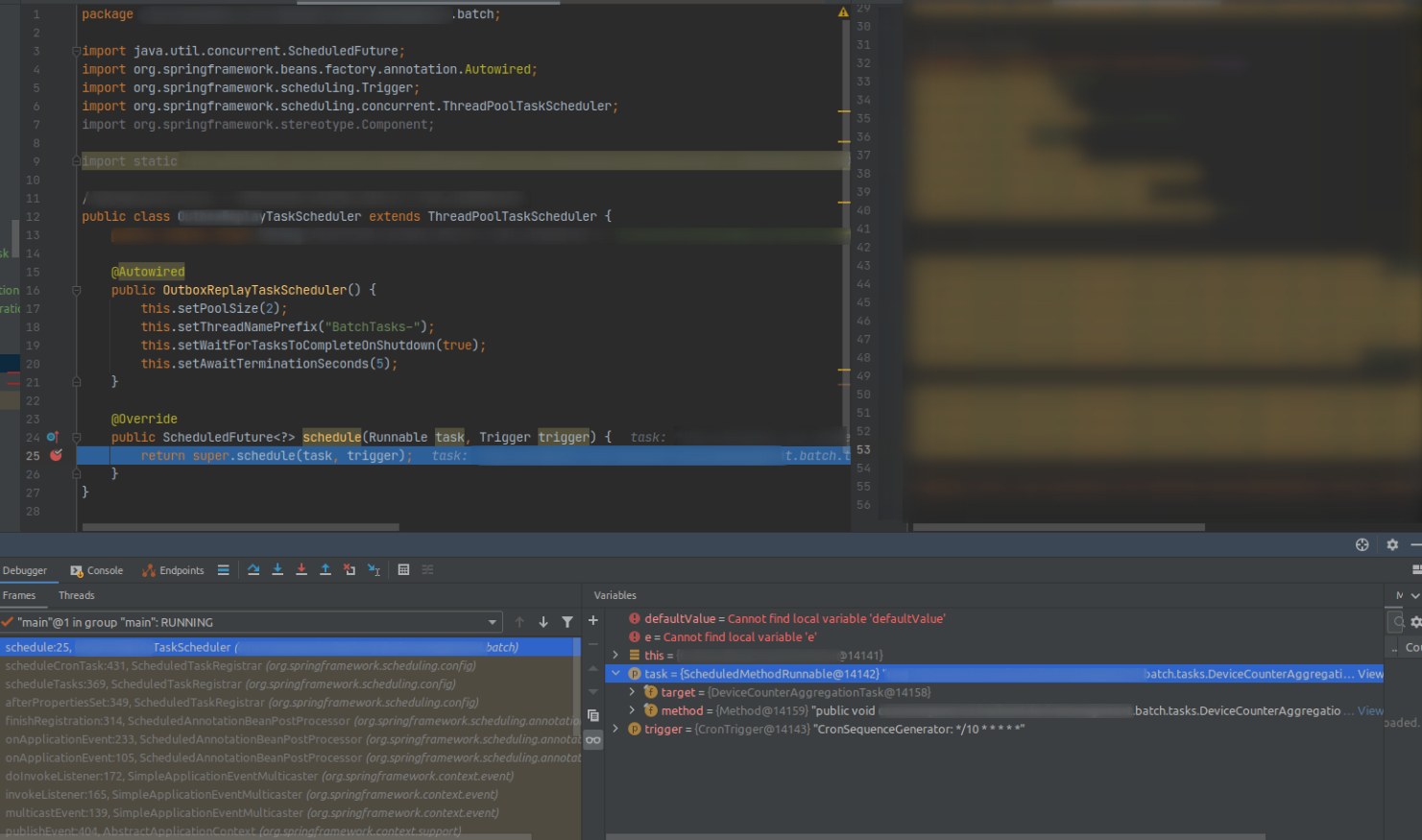This screenshot has height=840, width=1422.
Task: Switch to the Debugger tab
Action: pos(25,570)
